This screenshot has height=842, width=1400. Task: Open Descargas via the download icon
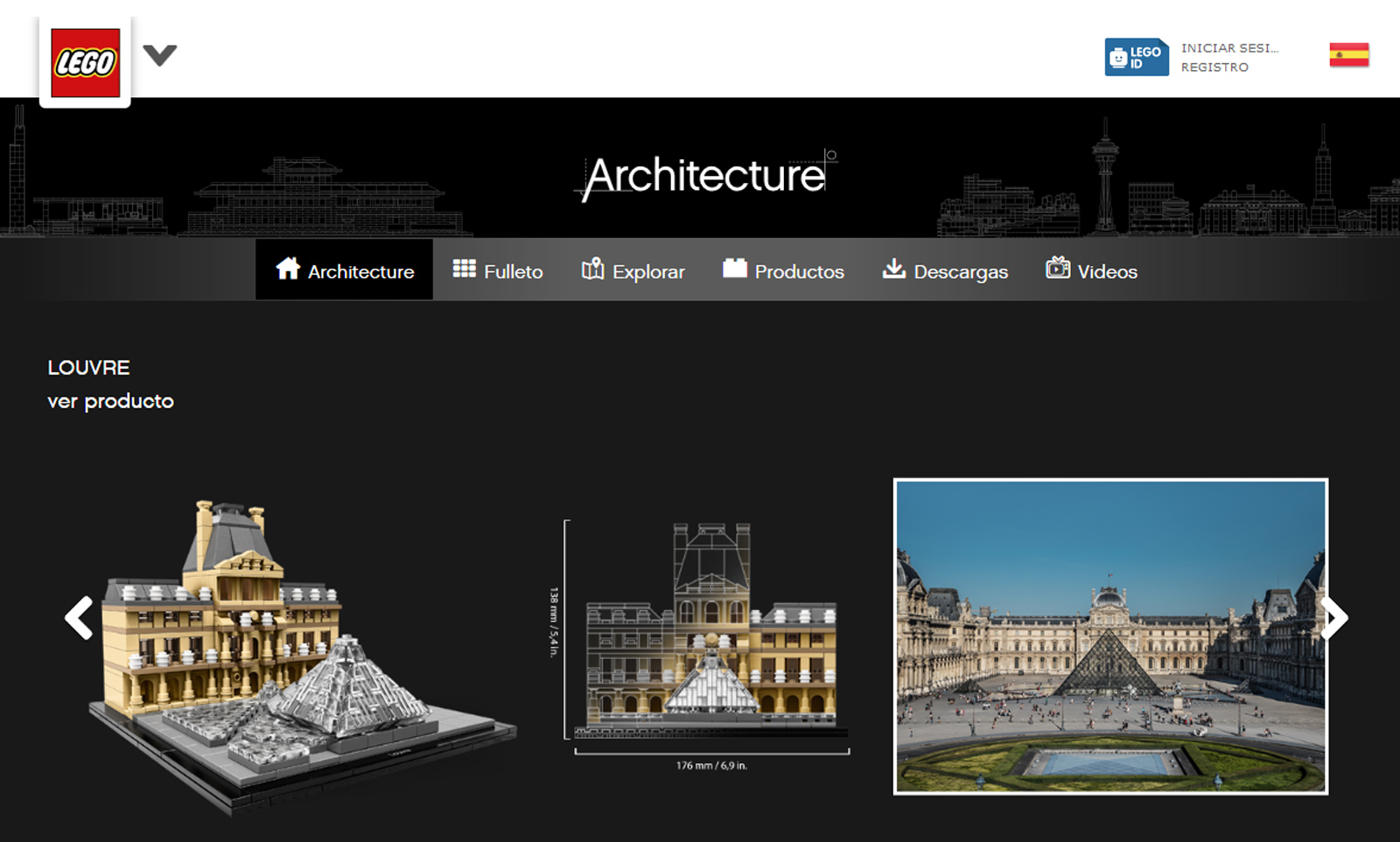893,270
